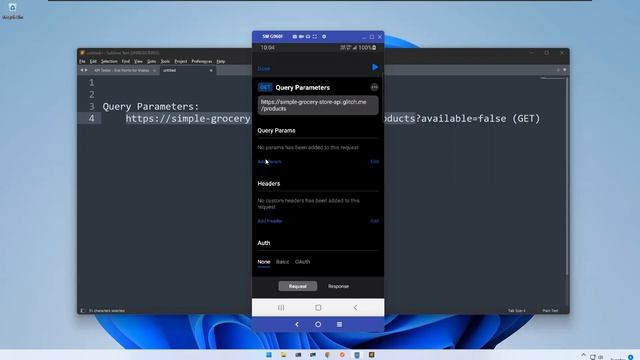This screenshot has width=640, height=360.
Task: Tap the request URL field ending in /products
Action: [318, 105]
